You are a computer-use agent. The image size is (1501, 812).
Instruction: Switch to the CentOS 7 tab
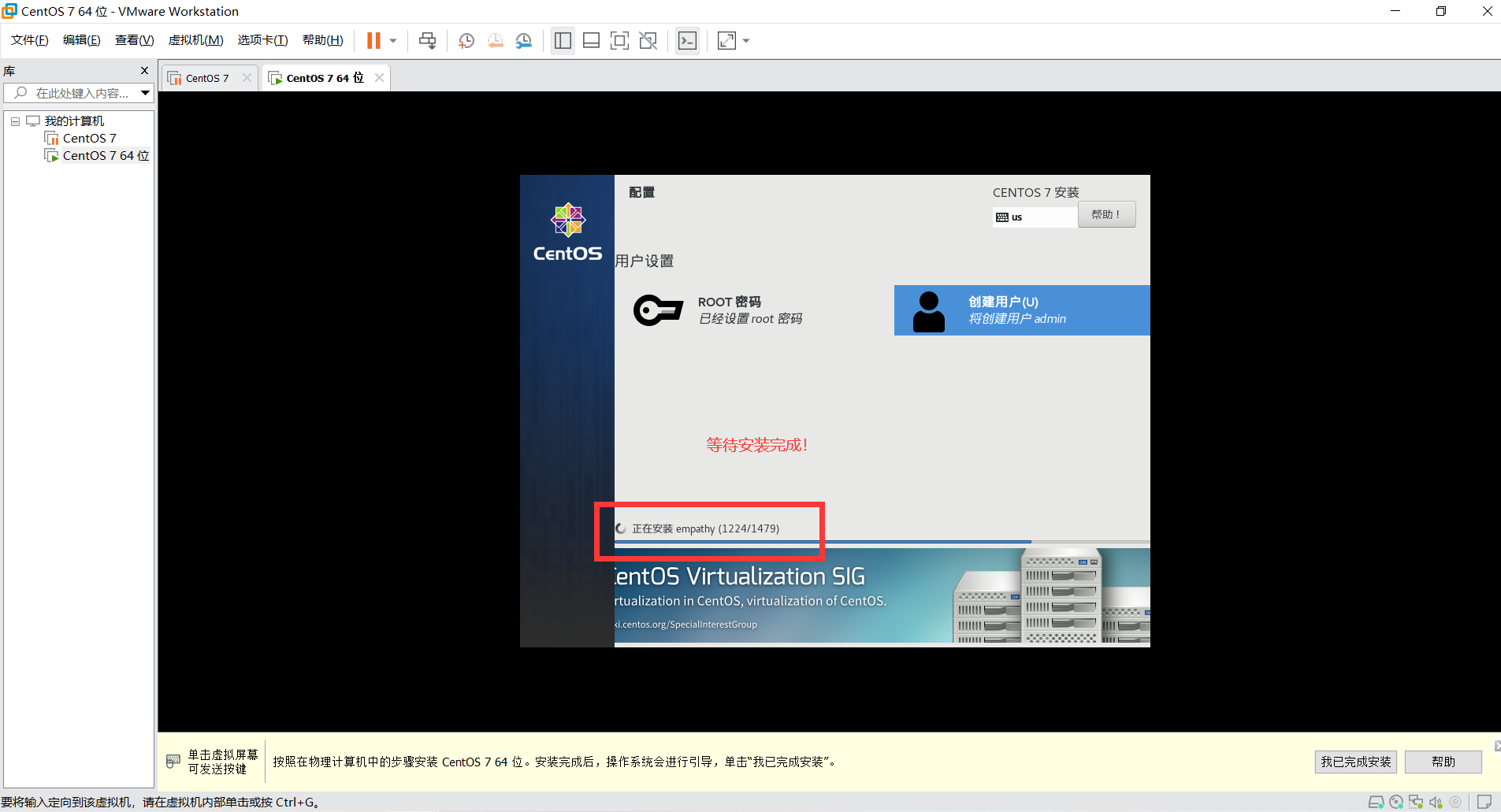pos(207,78)
